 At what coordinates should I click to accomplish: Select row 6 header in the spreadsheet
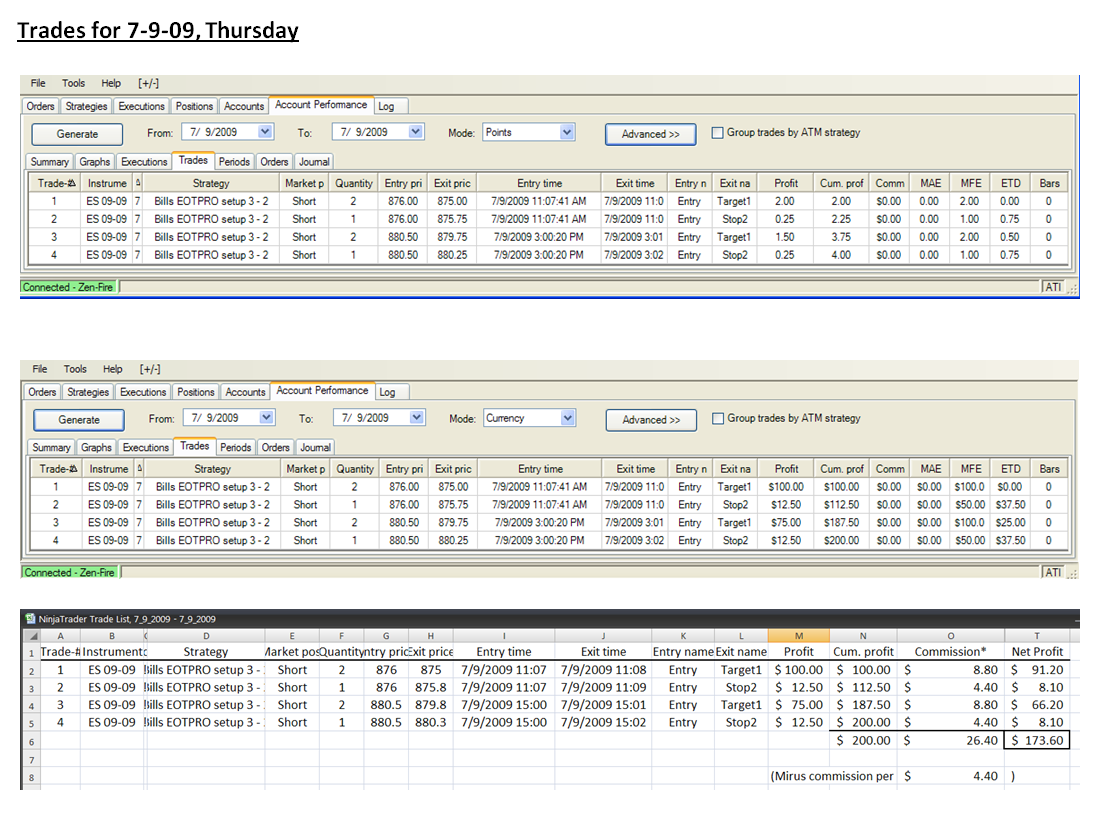[x=31, y=742]
